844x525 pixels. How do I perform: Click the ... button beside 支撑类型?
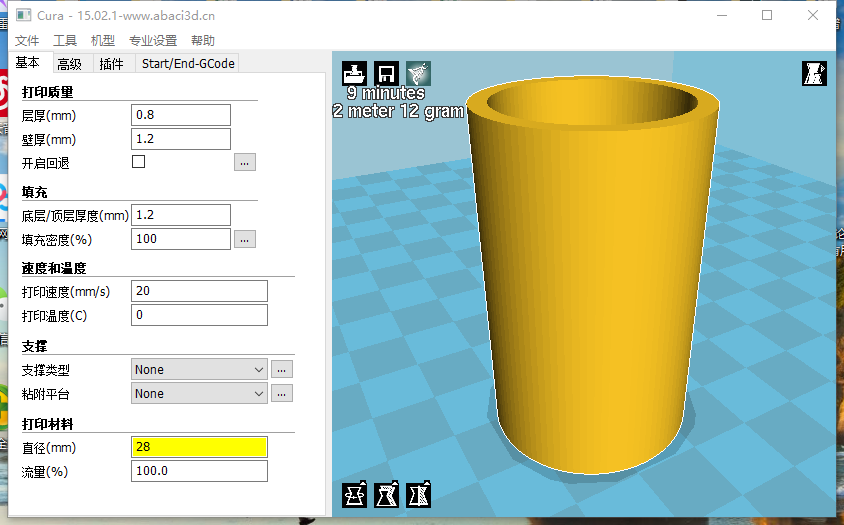click(x=282, y=369)
